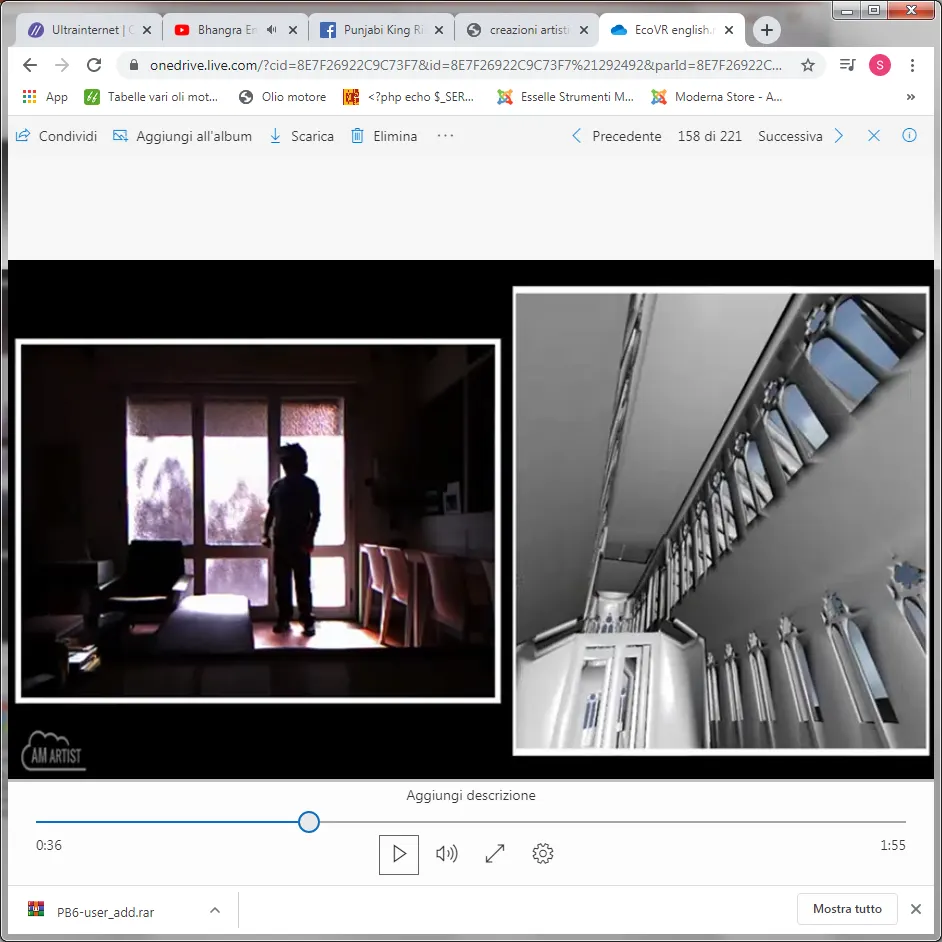
Task: Mute the Bhangra tab audio icon
Action: point(272,29)
